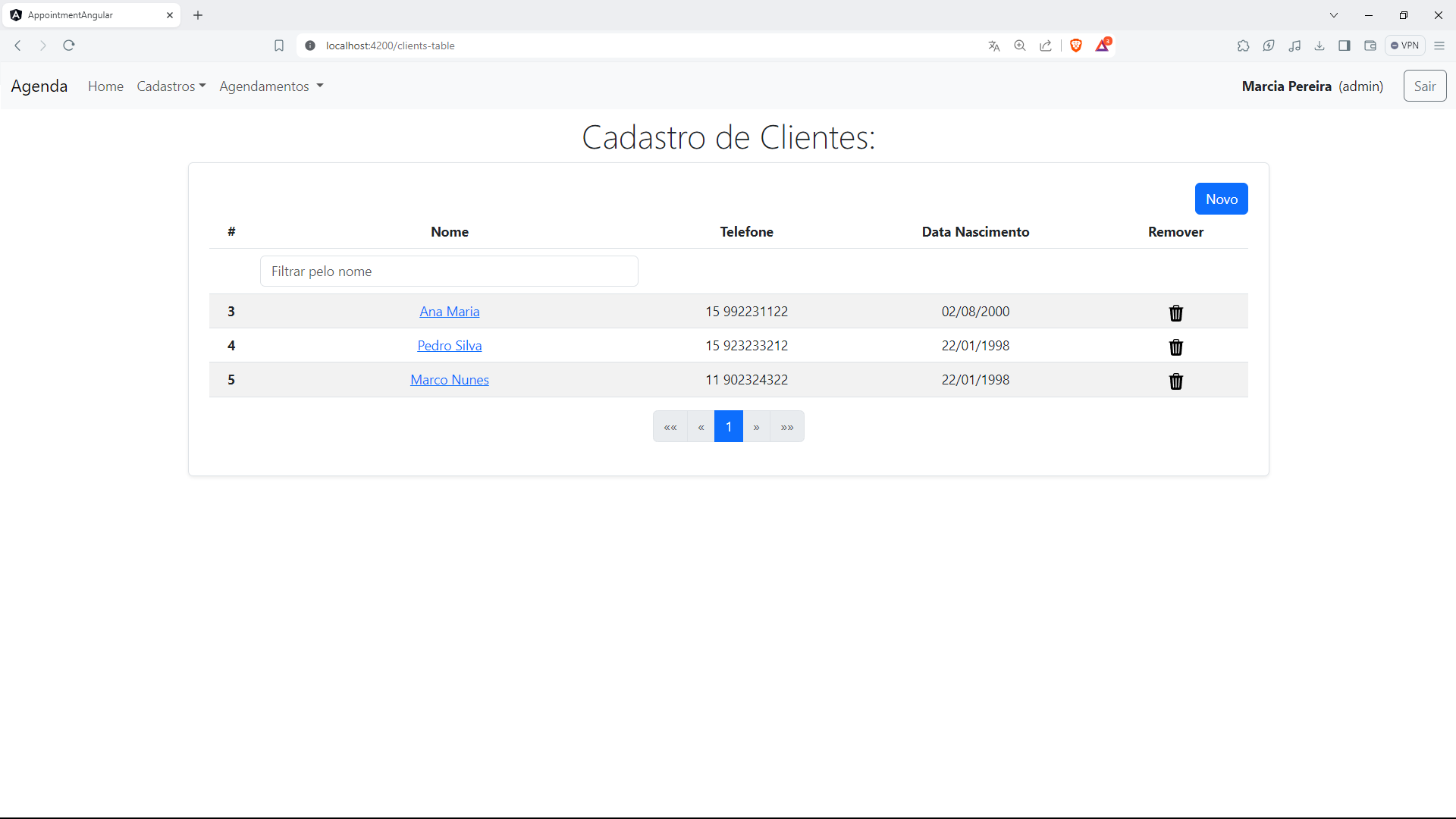Expand the Agendamentos dropdown menu
Screen dimensions: 1456x819
270,86
